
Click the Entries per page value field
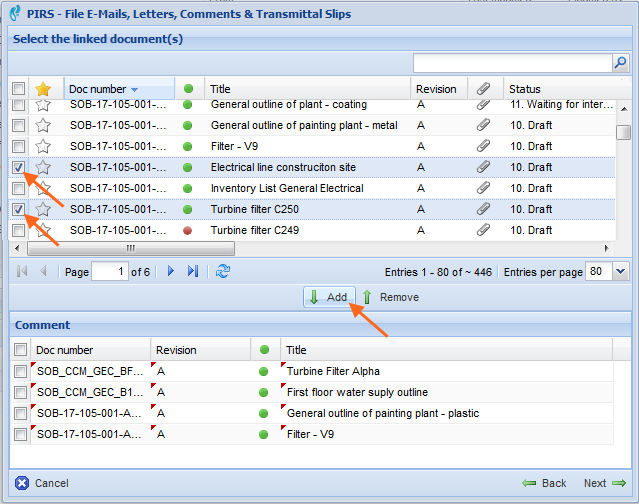599,271
